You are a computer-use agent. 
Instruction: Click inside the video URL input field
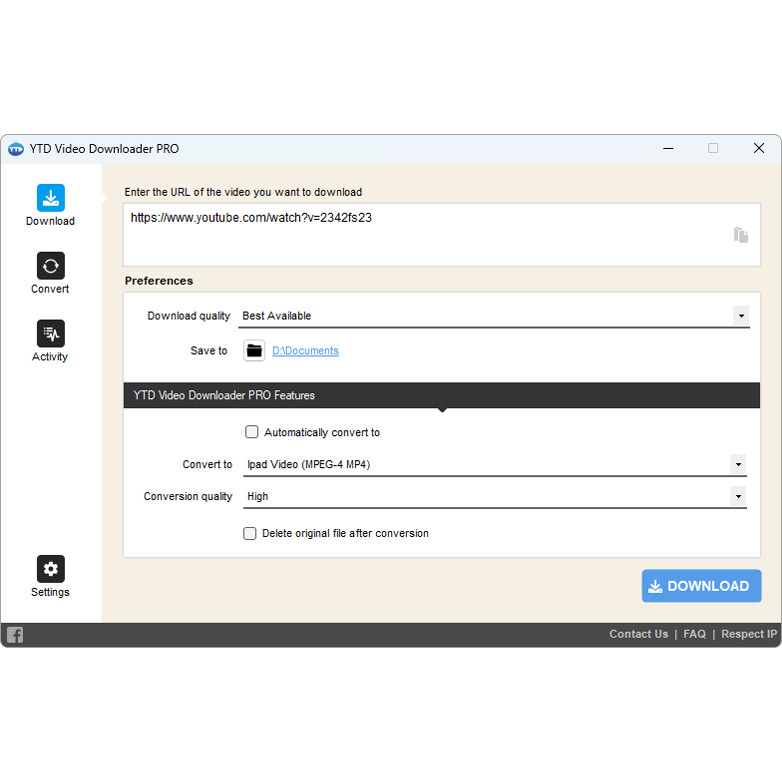[x=442, y=234]
